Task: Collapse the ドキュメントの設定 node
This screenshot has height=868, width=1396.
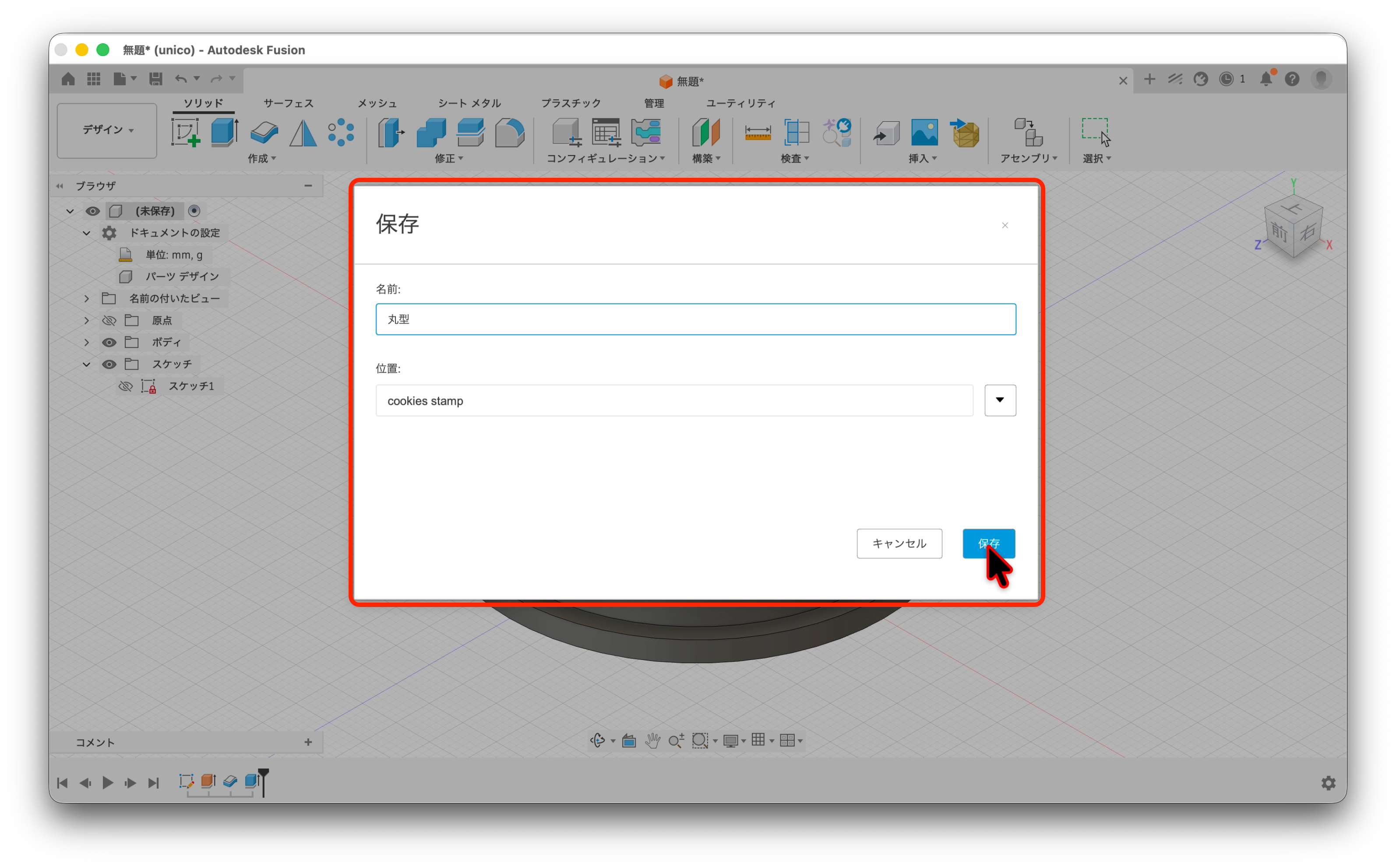Action: point(87,233)
